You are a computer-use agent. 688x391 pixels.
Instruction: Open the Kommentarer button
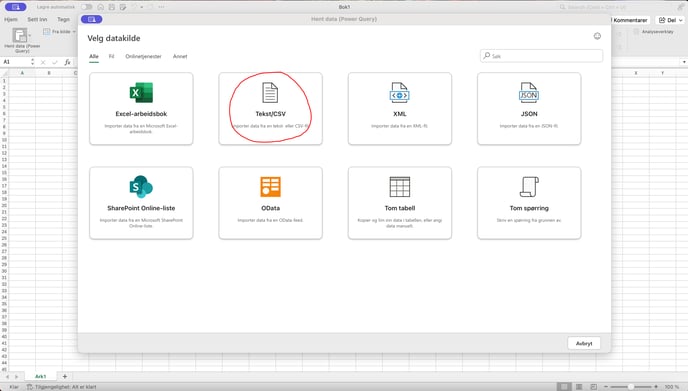pyautogui.click(x=630, y=20)
